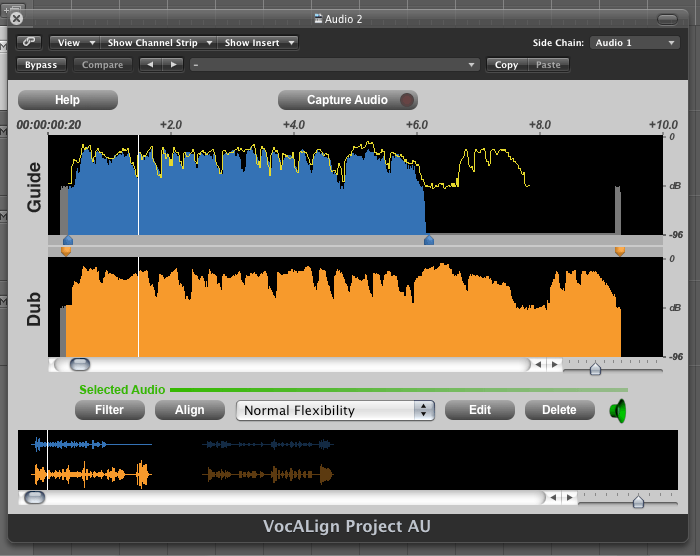
Task: Open the View menu
Action: pyautogui.click(x=76, y=43)
